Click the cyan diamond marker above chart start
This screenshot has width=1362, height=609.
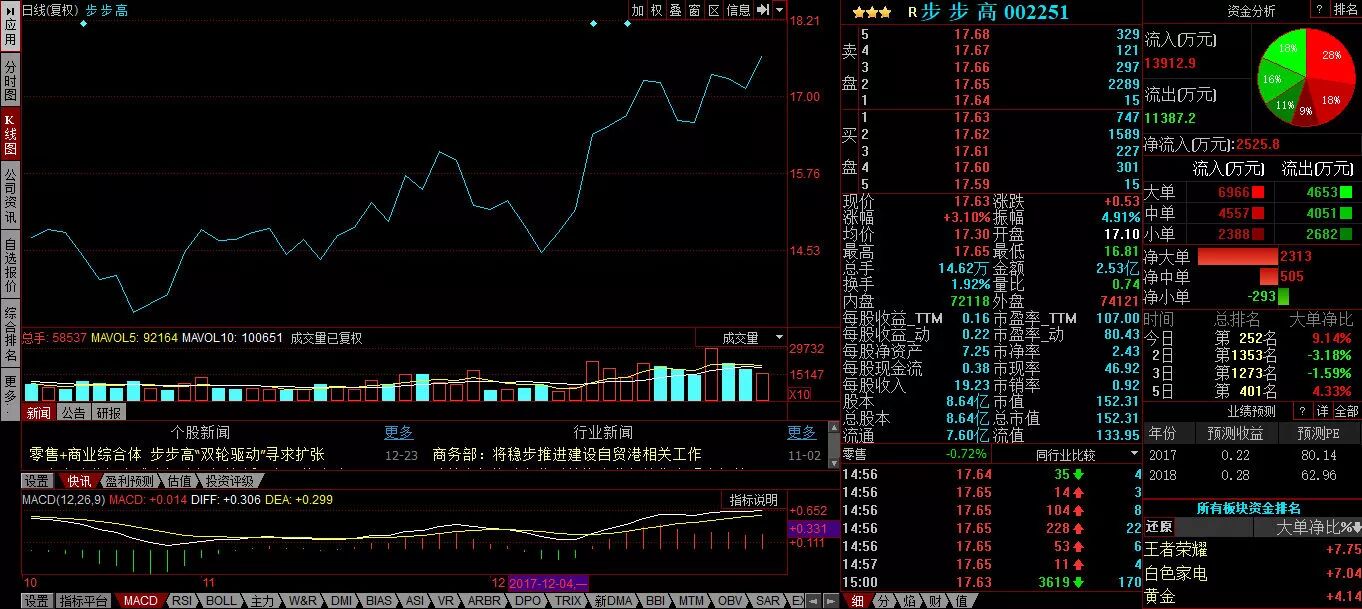pos(83,23)
